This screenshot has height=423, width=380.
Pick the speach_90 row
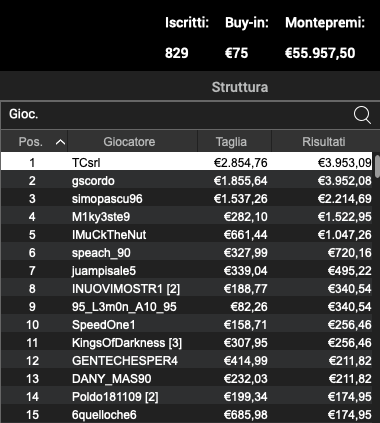point(187,253)
